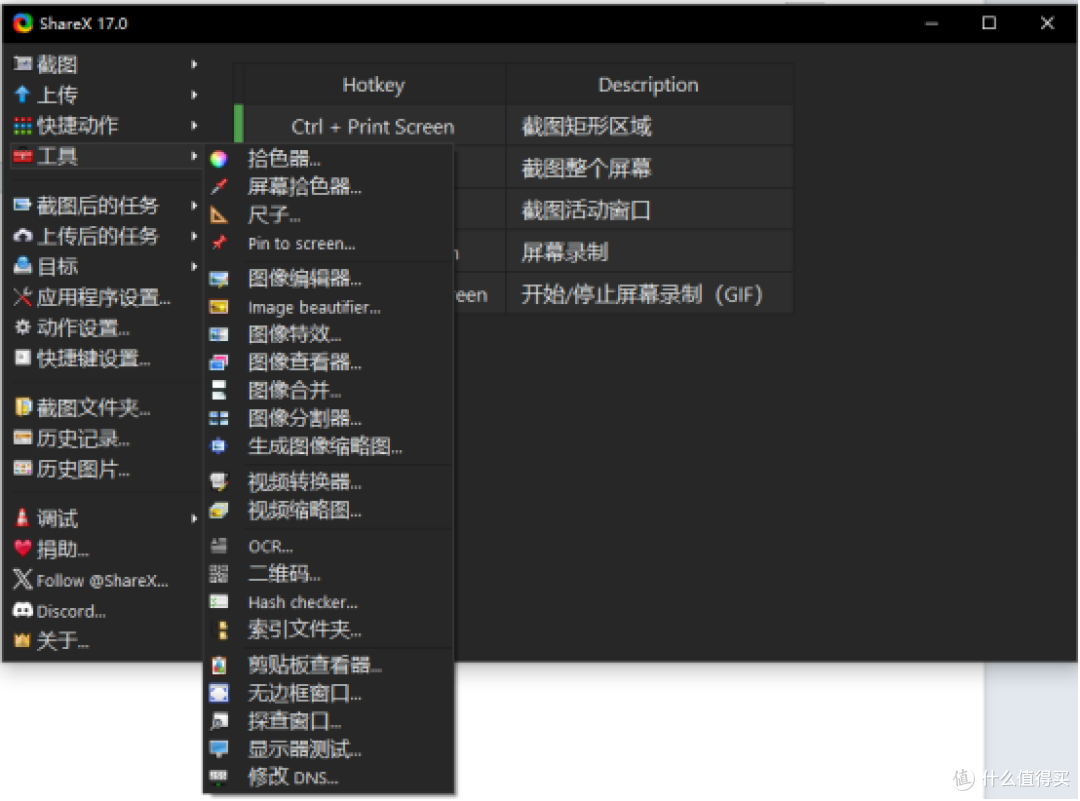Viewport: 1080px width, 801px height.
Task: Open the 截图 menu
Action: point(105,64)
